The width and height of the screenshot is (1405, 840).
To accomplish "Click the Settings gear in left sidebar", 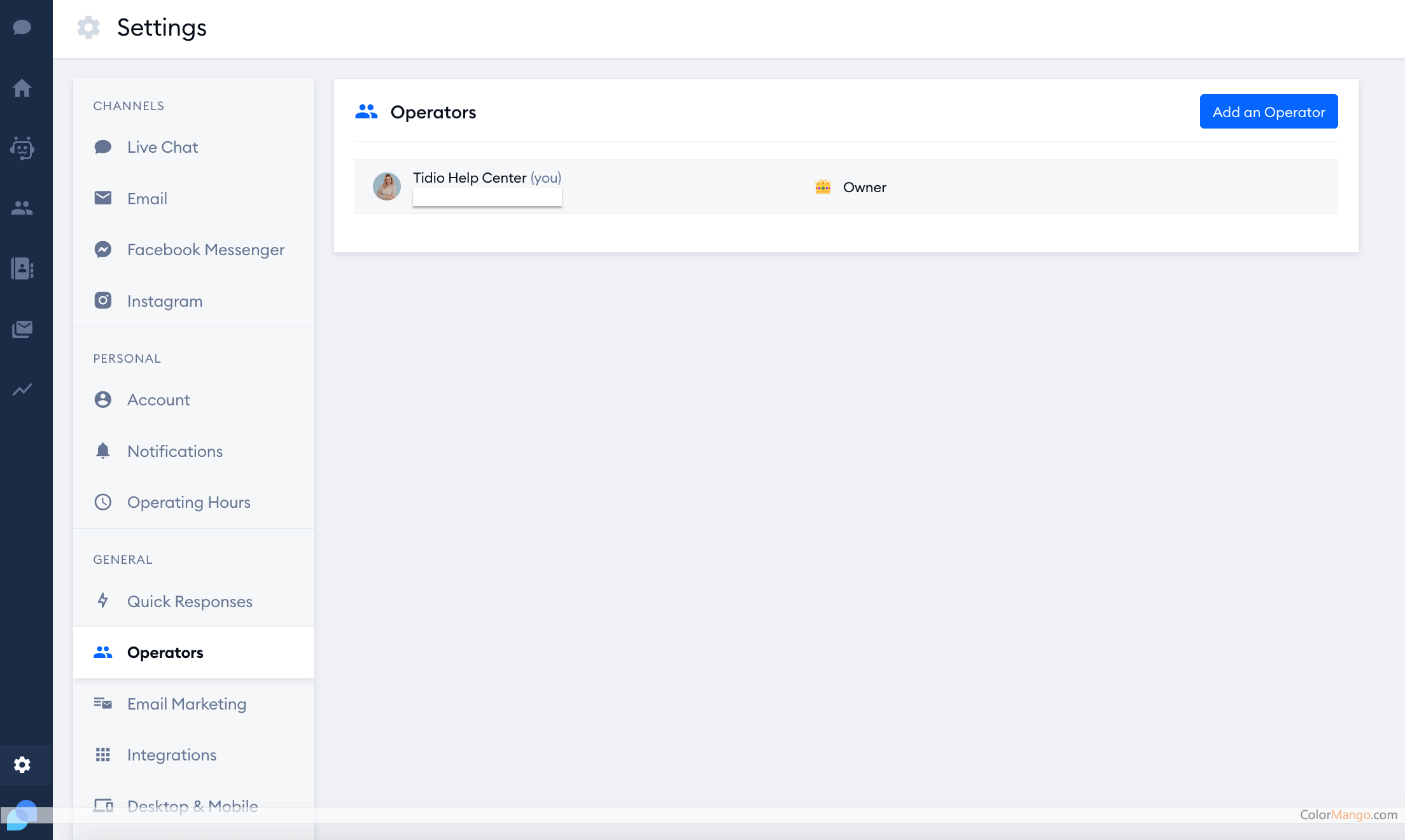I will coord(22,764).
